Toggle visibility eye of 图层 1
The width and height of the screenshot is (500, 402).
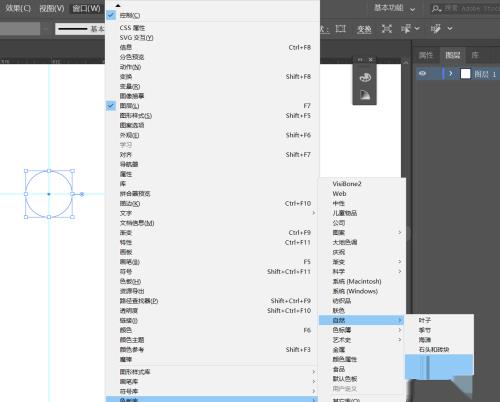pos(422,73)
